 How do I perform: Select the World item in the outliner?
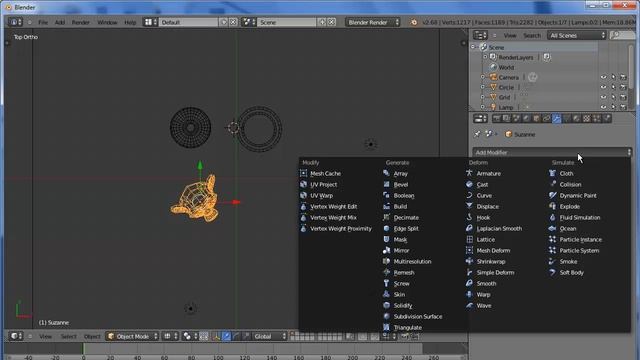click(506, 67)
